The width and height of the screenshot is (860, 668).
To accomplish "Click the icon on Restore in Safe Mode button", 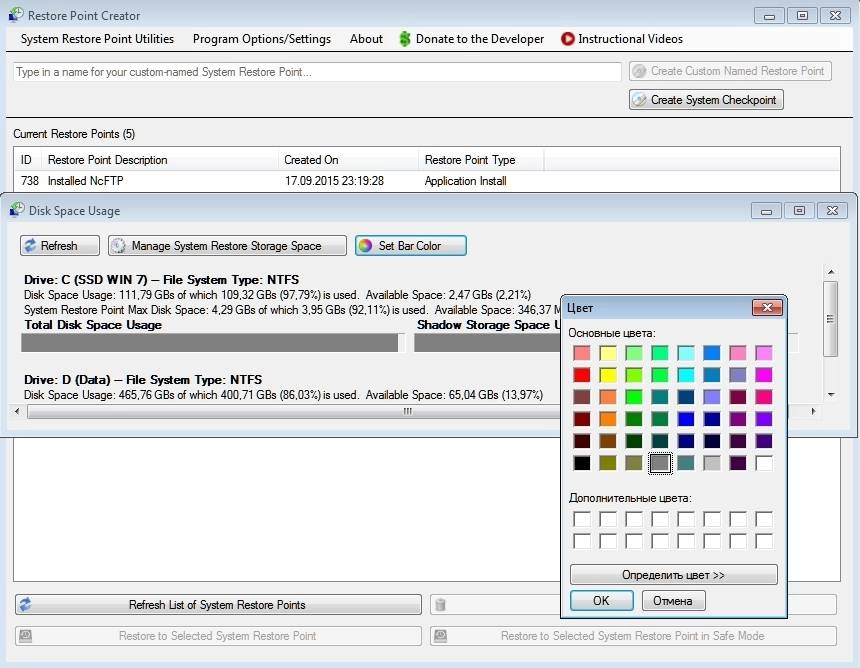I will click(x=440, y=636).
